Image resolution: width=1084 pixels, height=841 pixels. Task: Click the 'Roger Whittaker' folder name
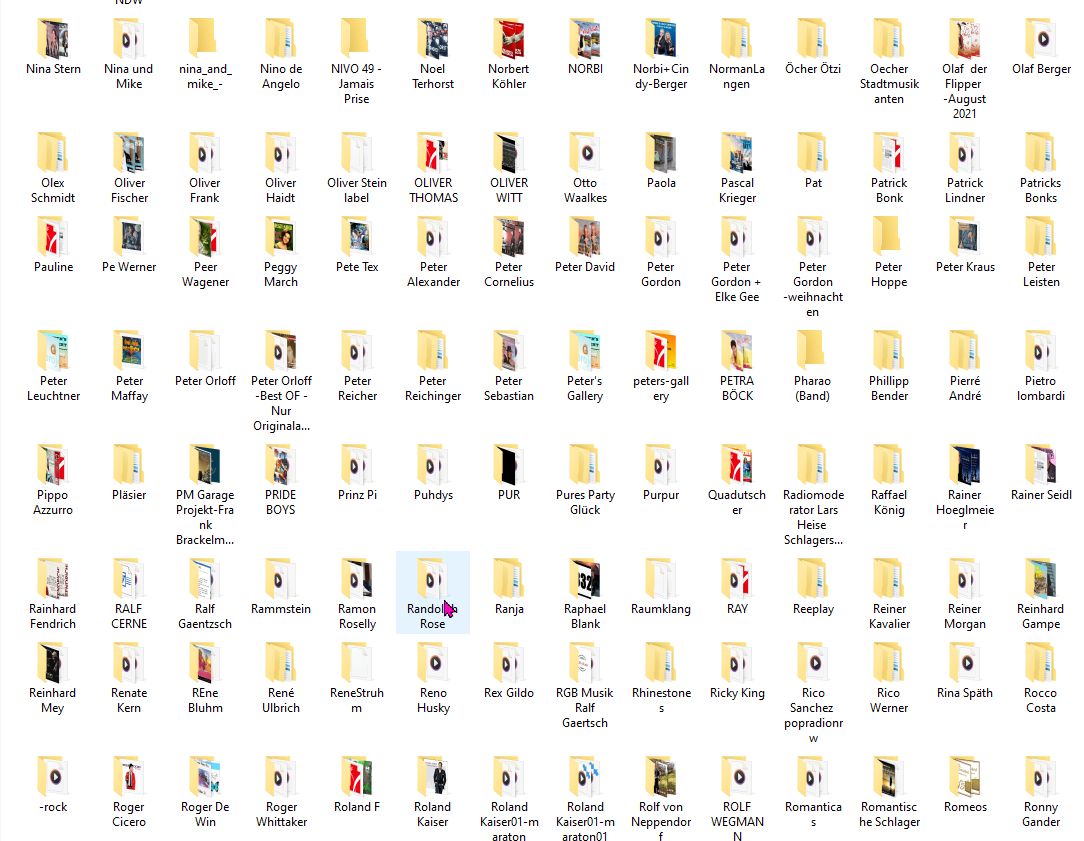coord(281,814)
